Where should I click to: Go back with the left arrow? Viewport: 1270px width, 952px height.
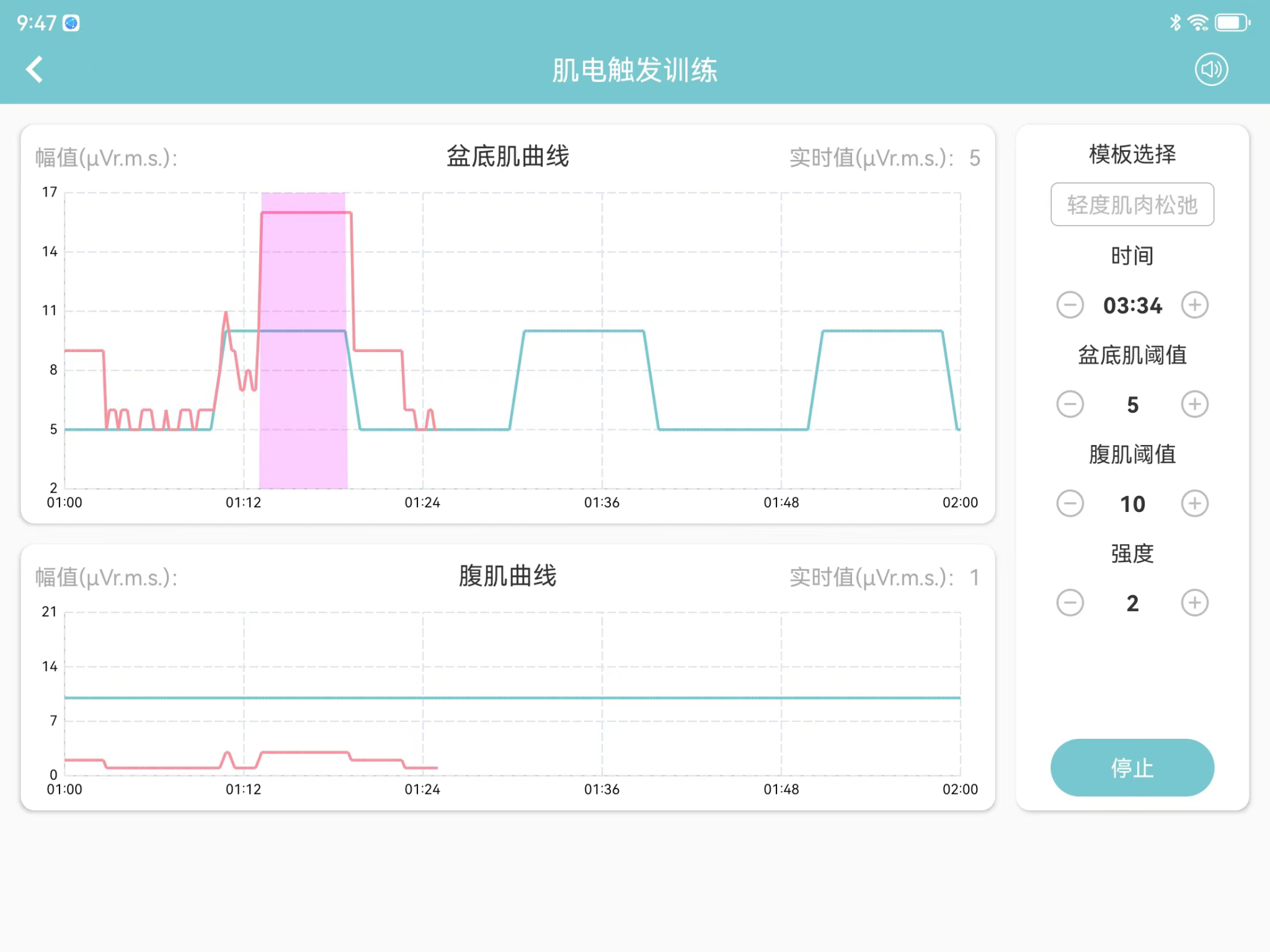(35, 69)
